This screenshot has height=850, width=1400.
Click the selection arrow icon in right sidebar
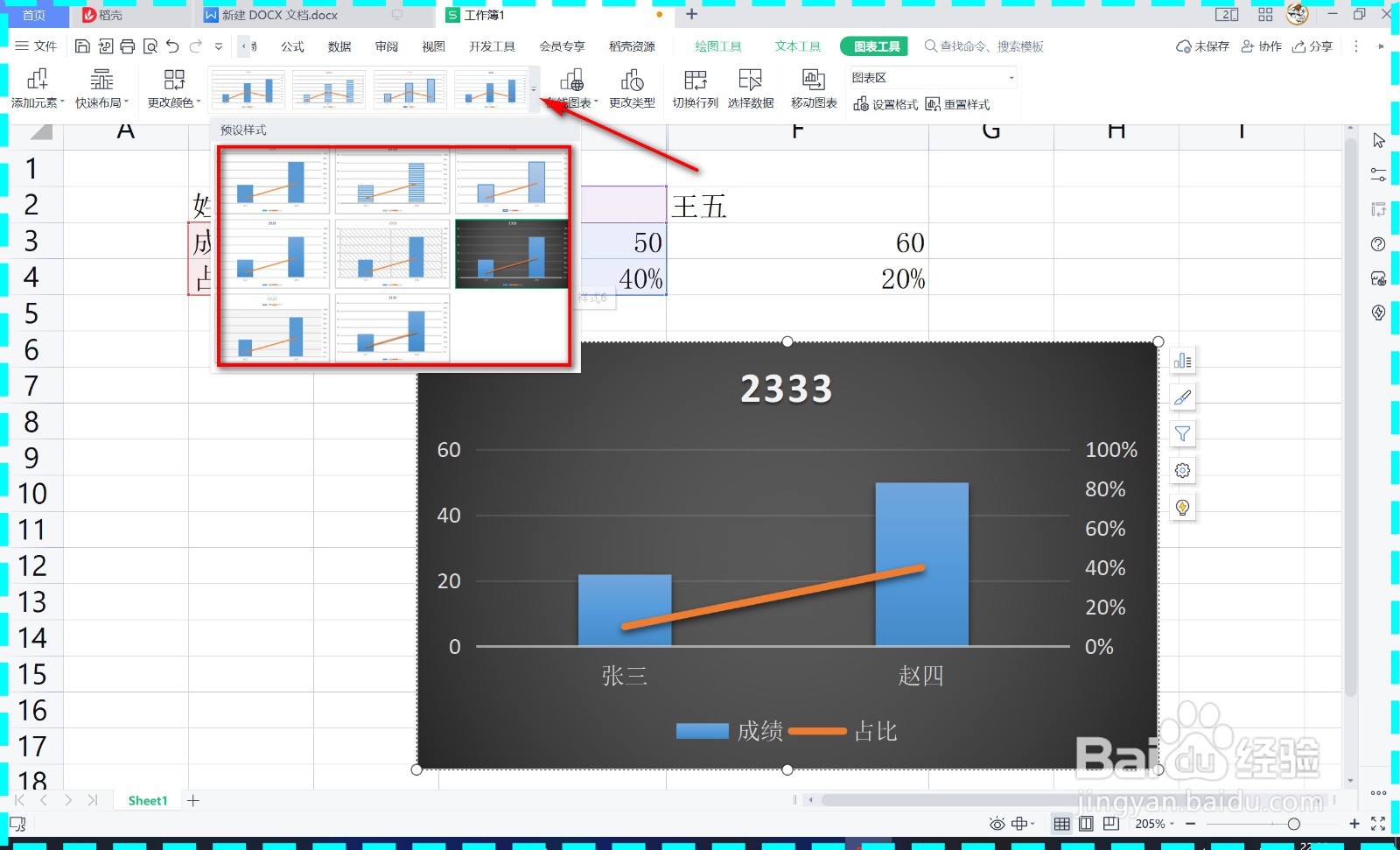click(1379, 141)
